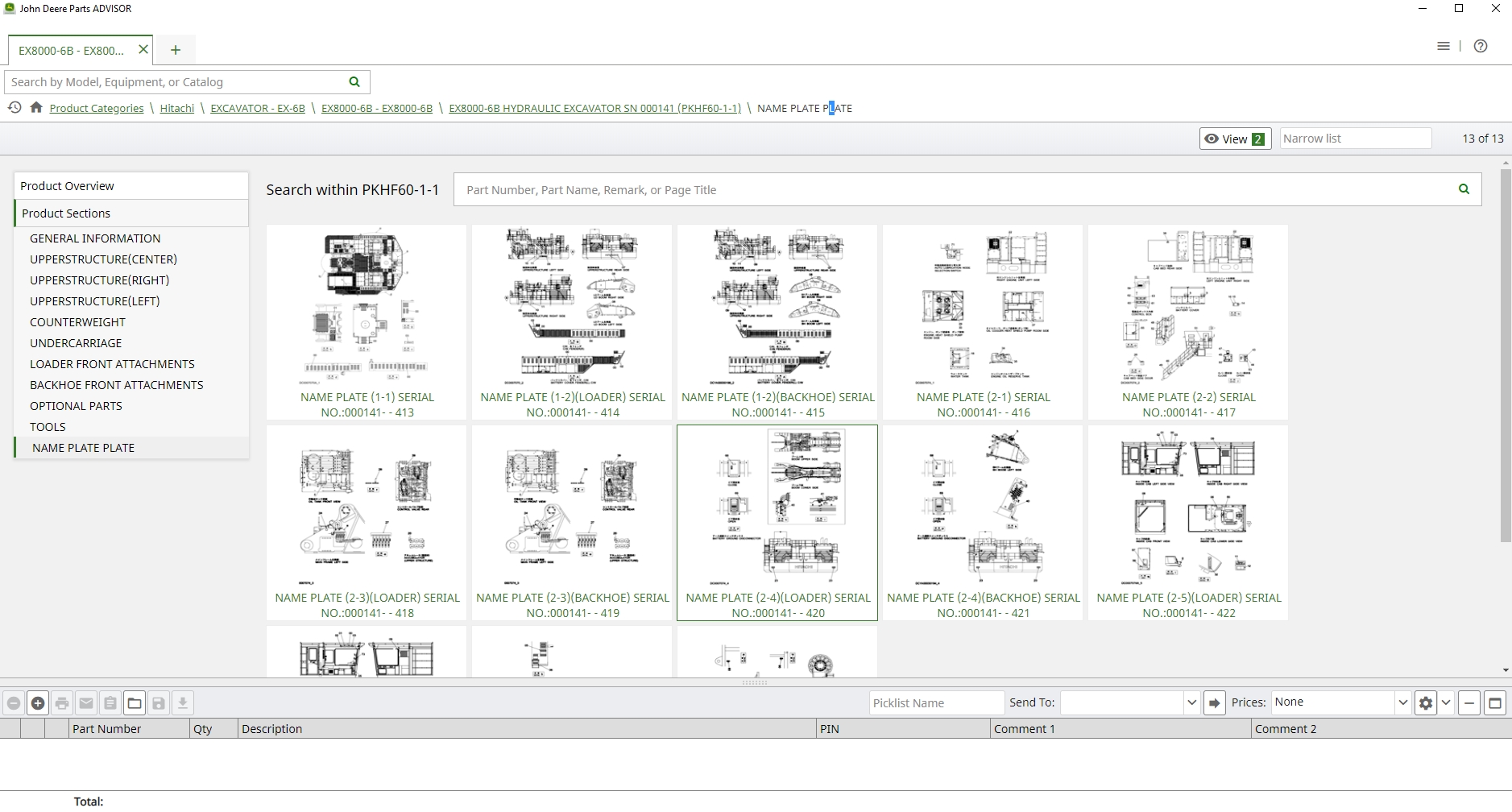
Task: Open the help icon
Action: (x=1481, y=46)
